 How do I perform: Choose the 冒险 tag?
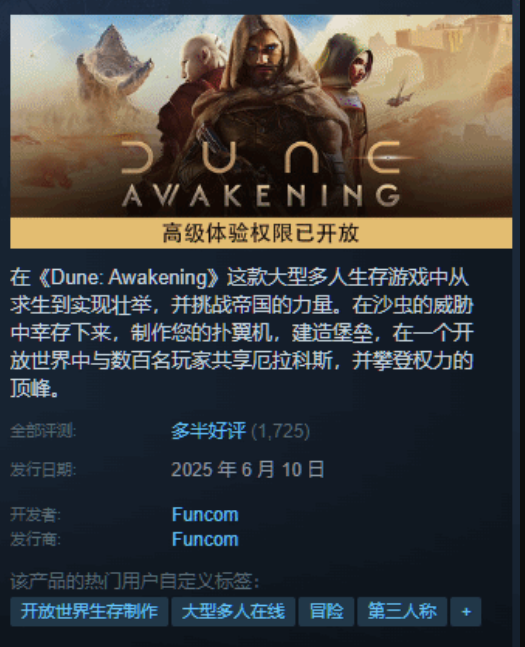[326, 612]
